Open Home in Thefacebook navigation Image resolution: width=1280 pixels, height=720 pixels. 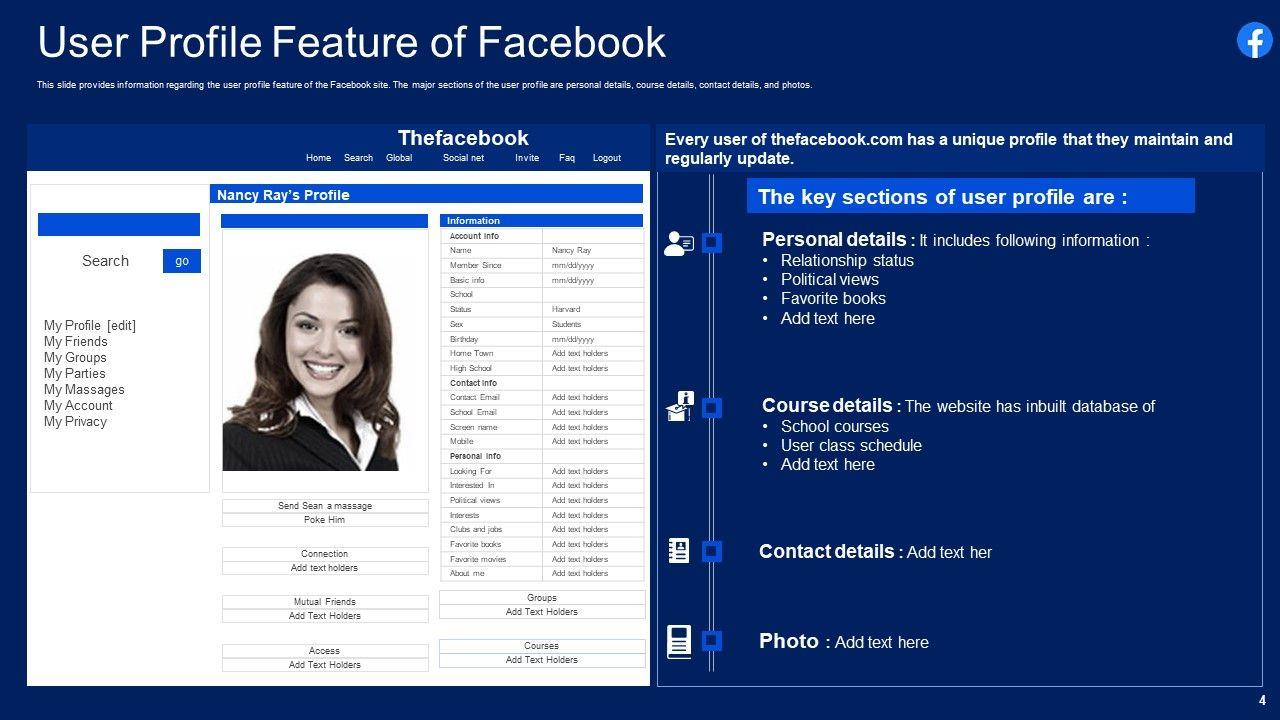point(318,158)
